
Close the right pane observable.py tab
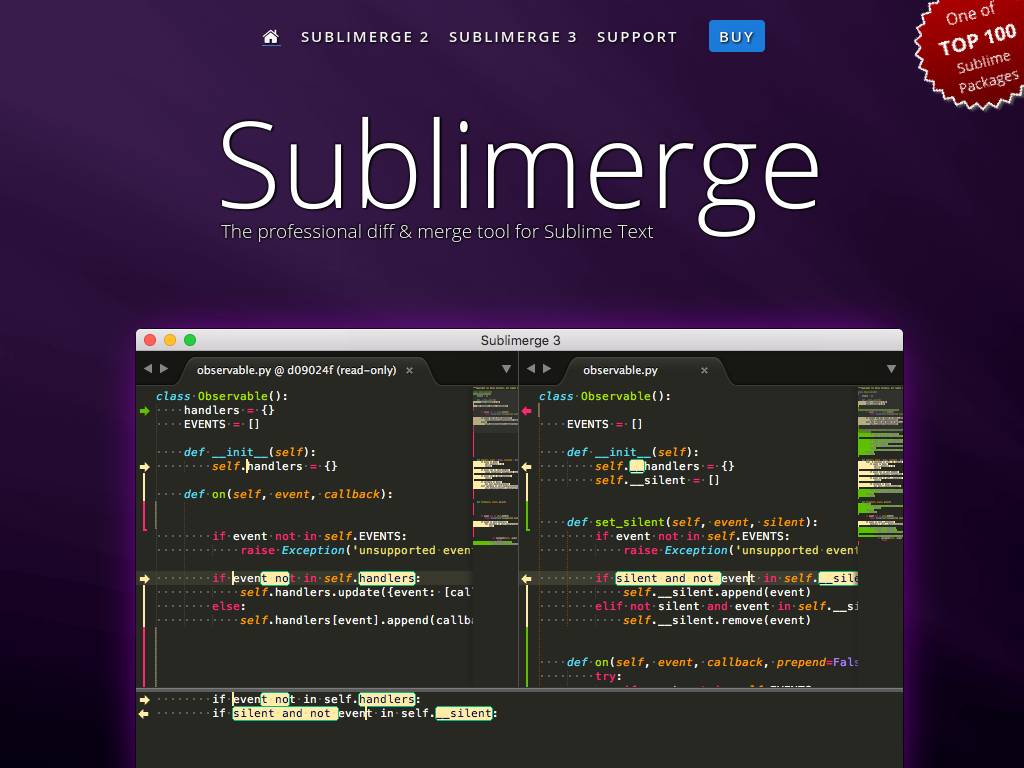704,370
